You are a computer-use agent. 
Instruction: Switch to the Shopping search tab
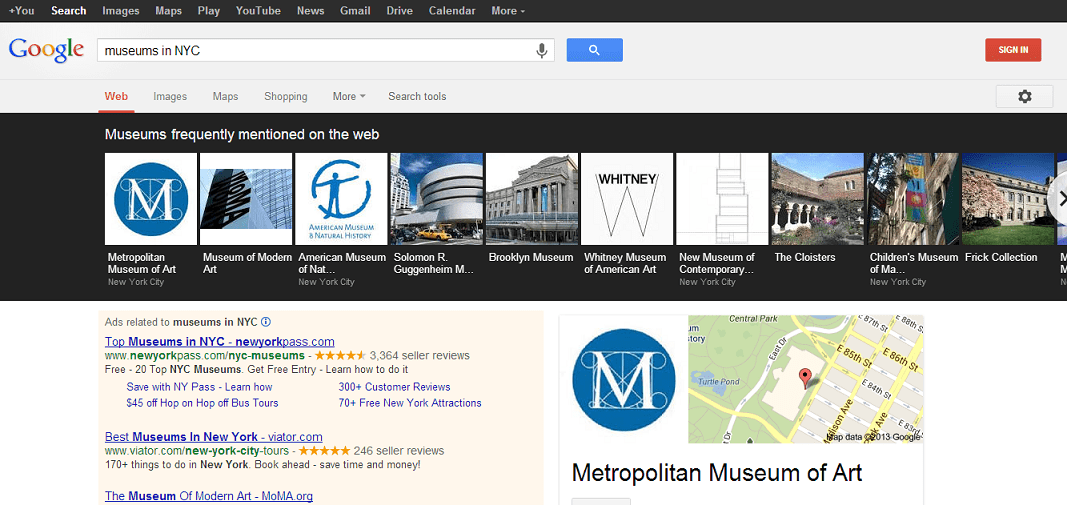(286, 97)
